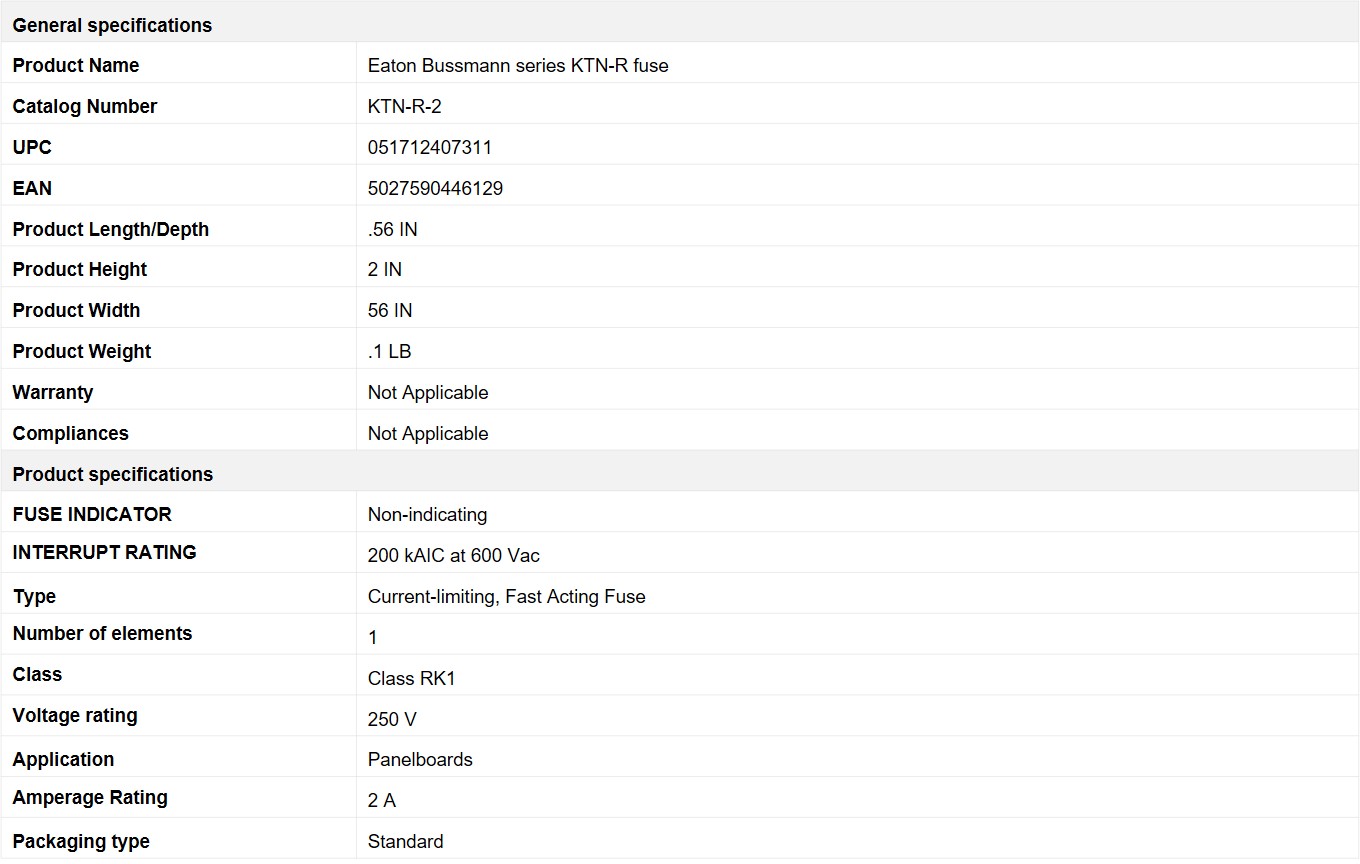Select the product name Eaton Bussmann series KTN-R fuse
This screenshot has height=864, width=1360.
click(518, 66)
